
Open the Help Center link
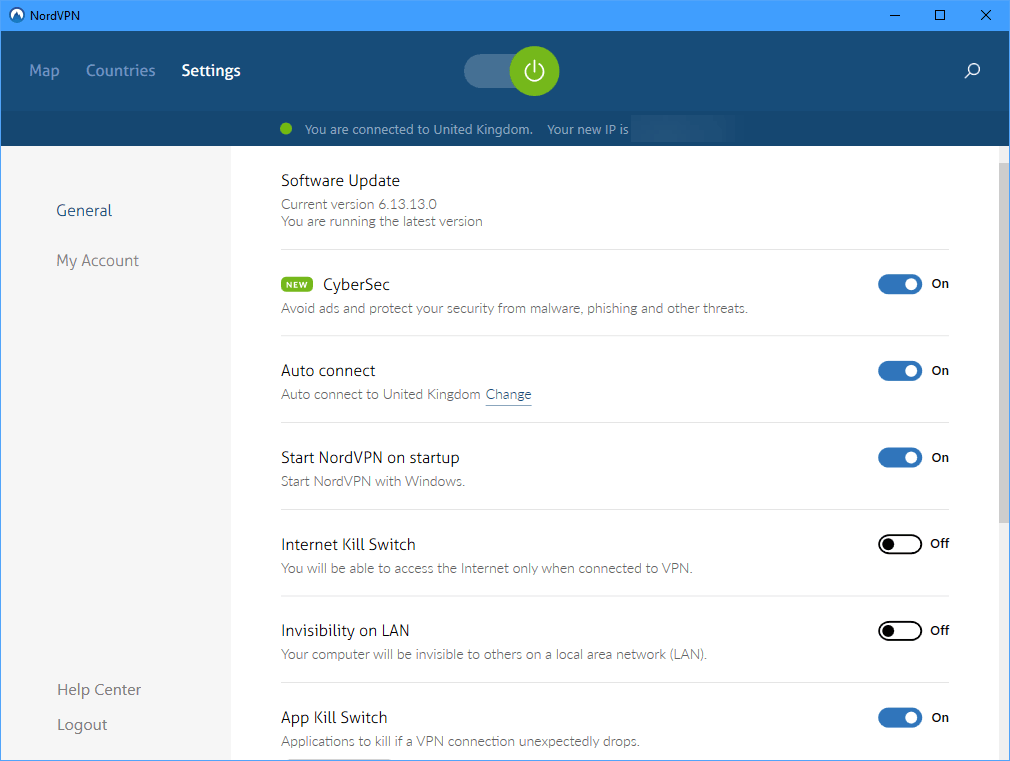[99, 689]
